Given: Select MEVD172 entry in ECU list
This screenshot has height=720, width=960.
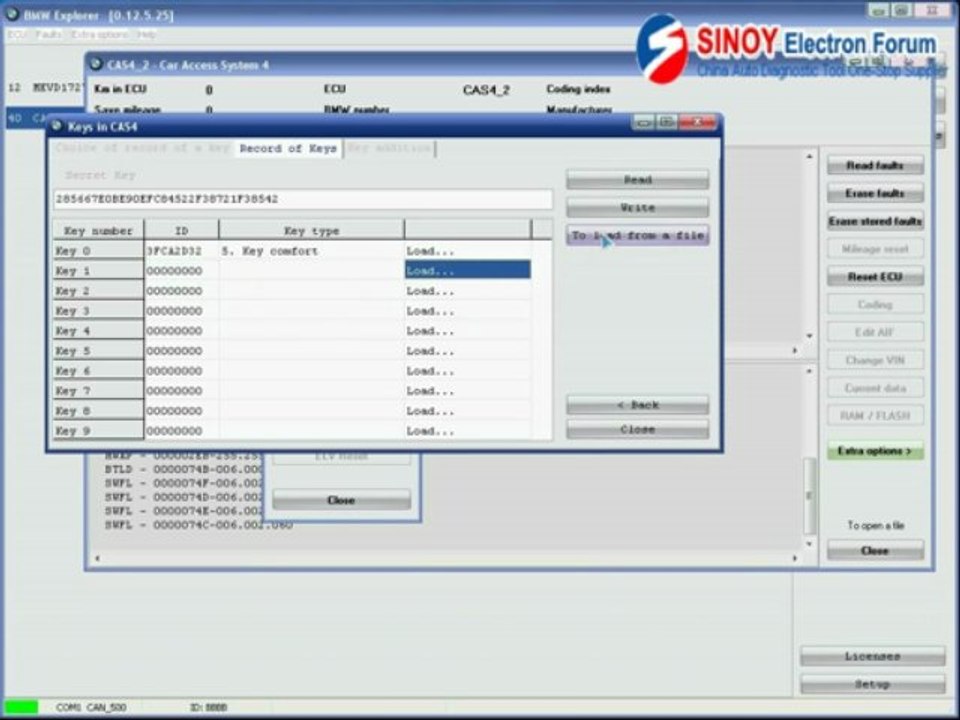Looking at the screenshot, I should click(x=46, y=88).
